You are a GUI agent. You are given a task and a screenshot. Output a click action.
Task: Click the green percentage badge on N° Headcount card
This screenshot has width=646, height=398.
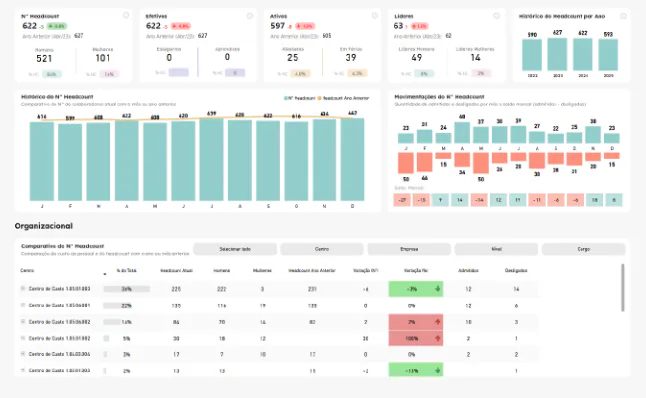click(x=56, y=26)
